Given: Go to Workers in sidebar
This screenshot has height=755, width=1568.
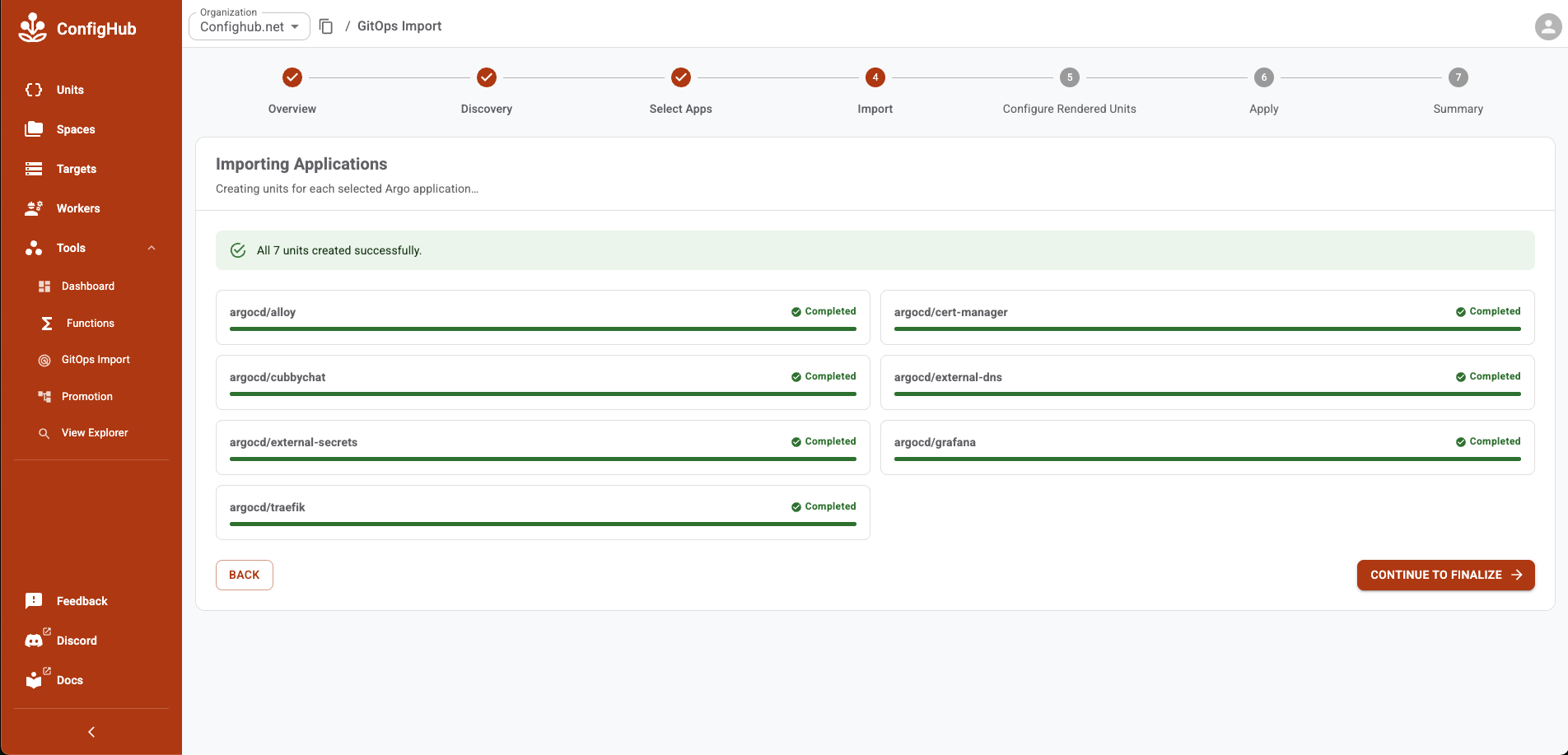Looking at the screenshot, I should [x=78, y=208].
